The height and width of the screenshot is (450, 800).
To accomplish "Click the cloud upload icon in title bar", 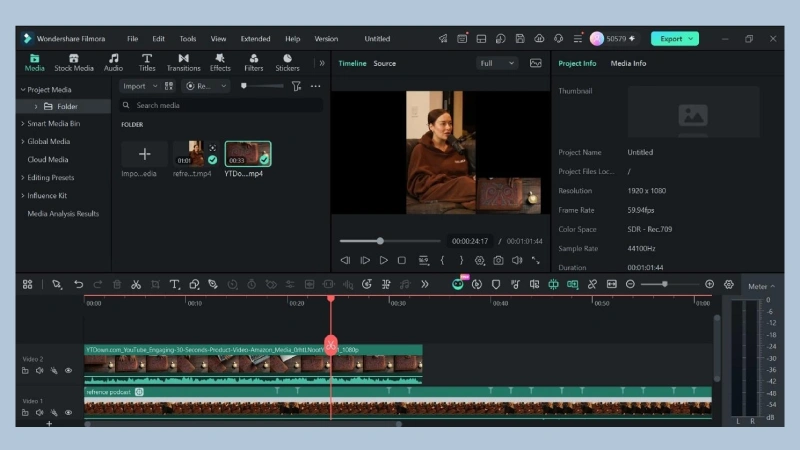I will pyautogui.click(x=539, y=39).
